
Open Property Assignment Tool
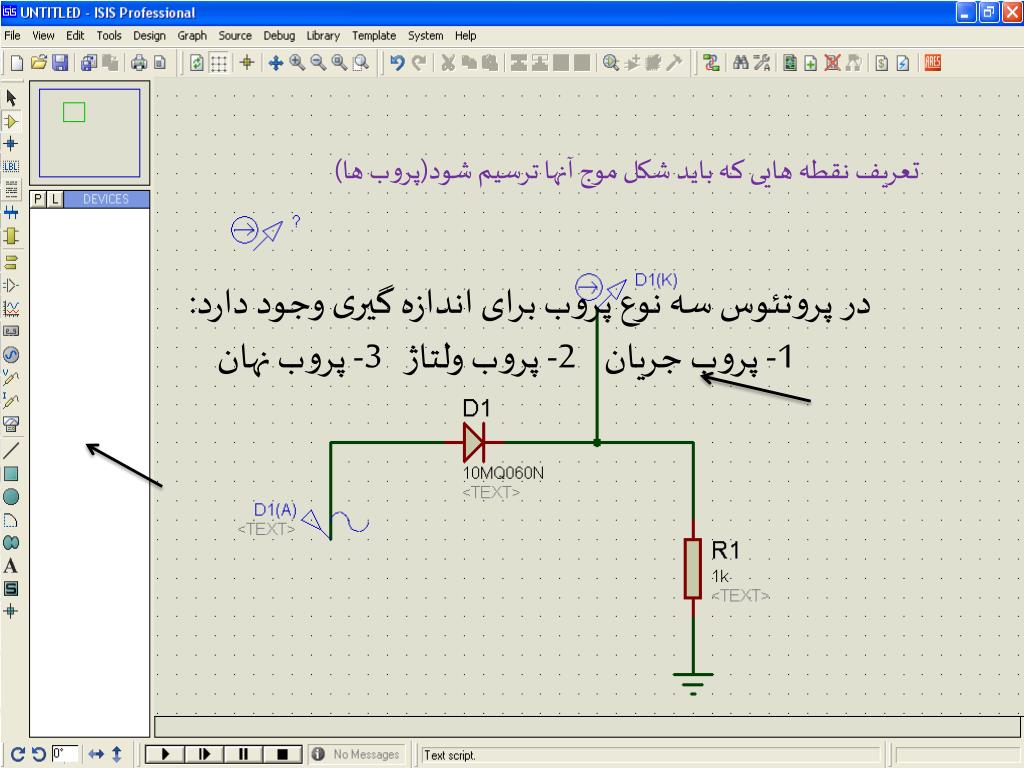(x=761, y=63)
